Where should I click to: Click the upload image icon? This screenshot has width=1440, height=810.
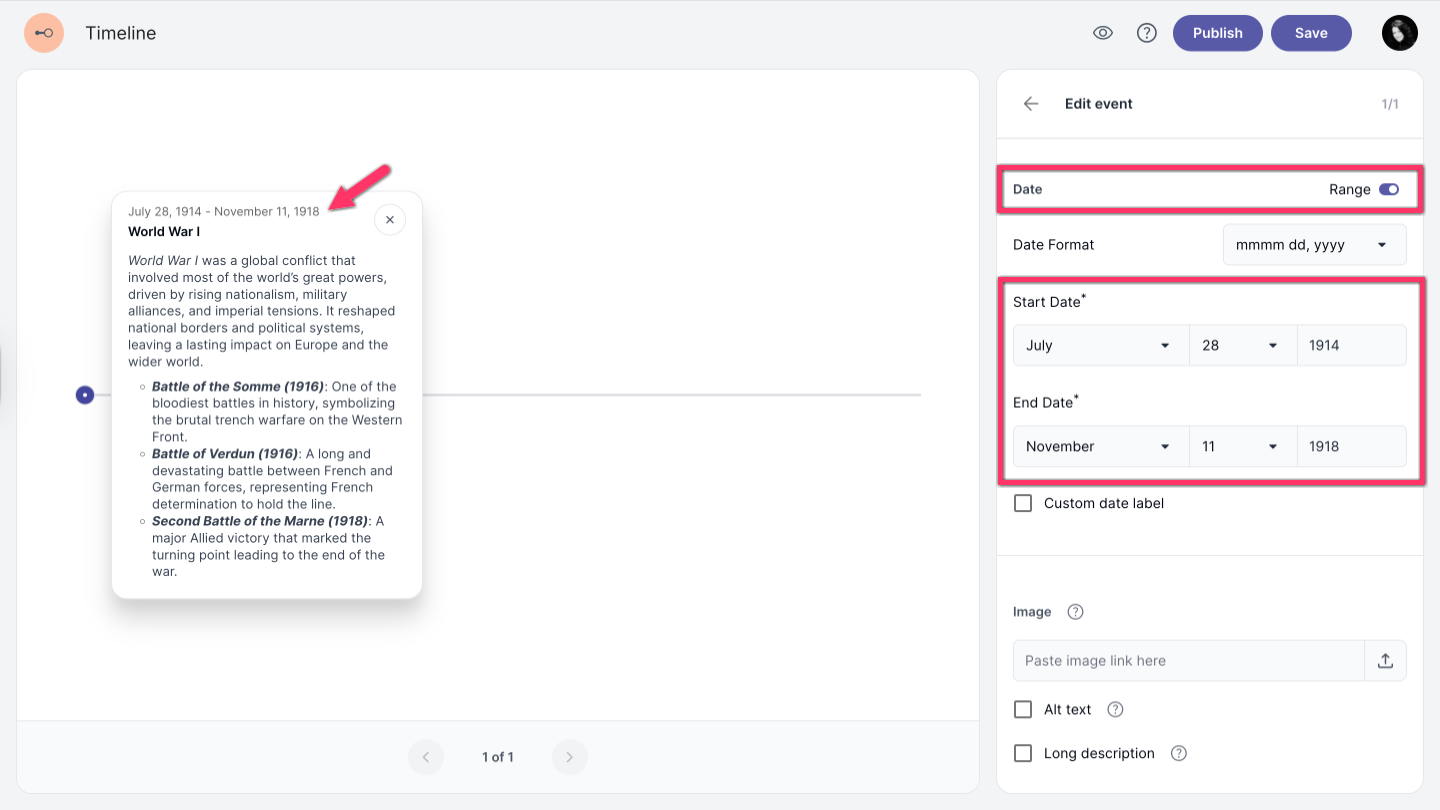pyautogui.click(x=1385, y=661)
